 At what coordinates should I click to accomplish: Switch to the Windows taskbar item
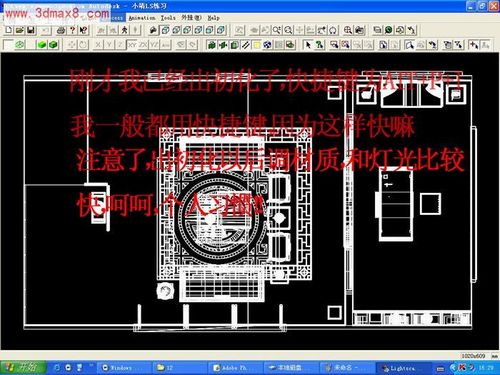tap(125, 368)
